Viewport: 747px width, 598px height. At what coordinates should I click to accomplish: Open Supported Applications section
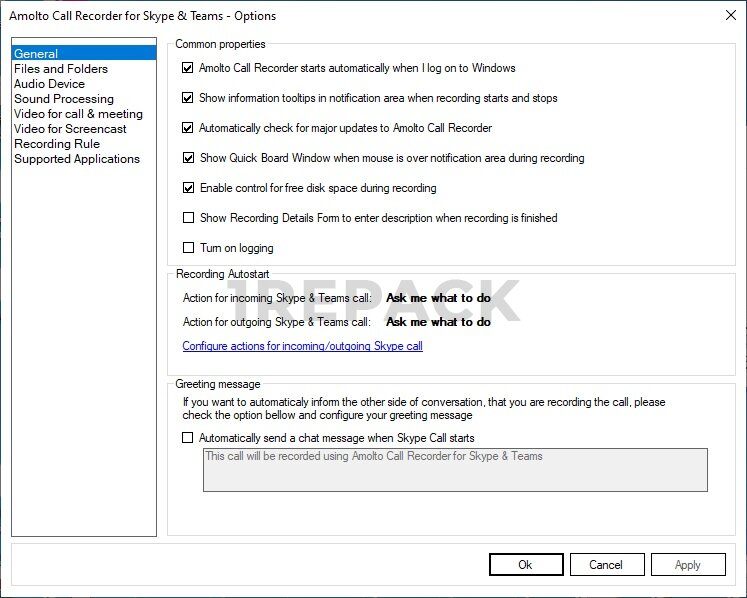pos(77,159)
